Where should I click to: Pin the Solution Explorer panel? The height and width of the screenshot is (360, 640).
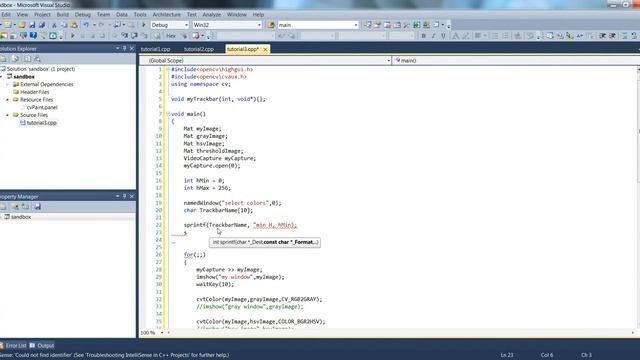click(x=124, y=49)
